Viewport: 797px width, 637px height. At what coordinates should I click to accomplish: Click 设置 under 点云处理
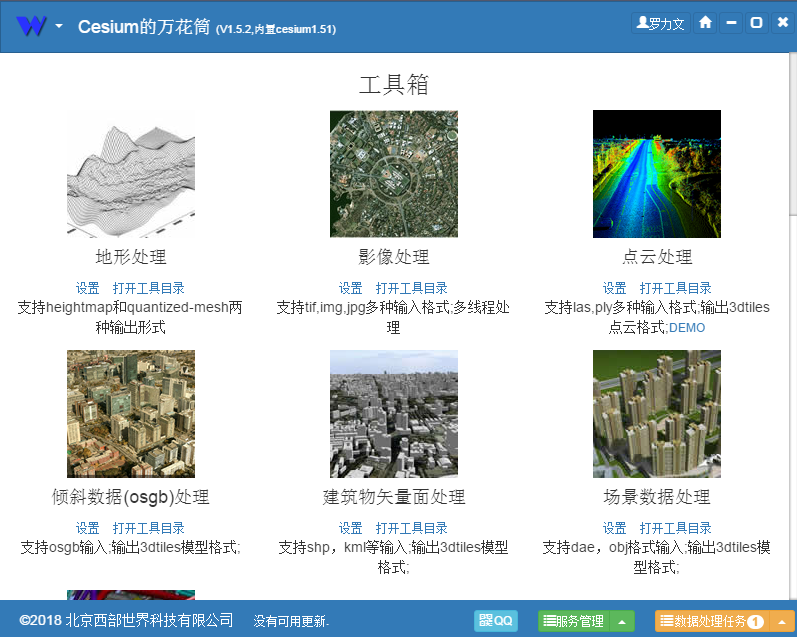coord(615,288)
